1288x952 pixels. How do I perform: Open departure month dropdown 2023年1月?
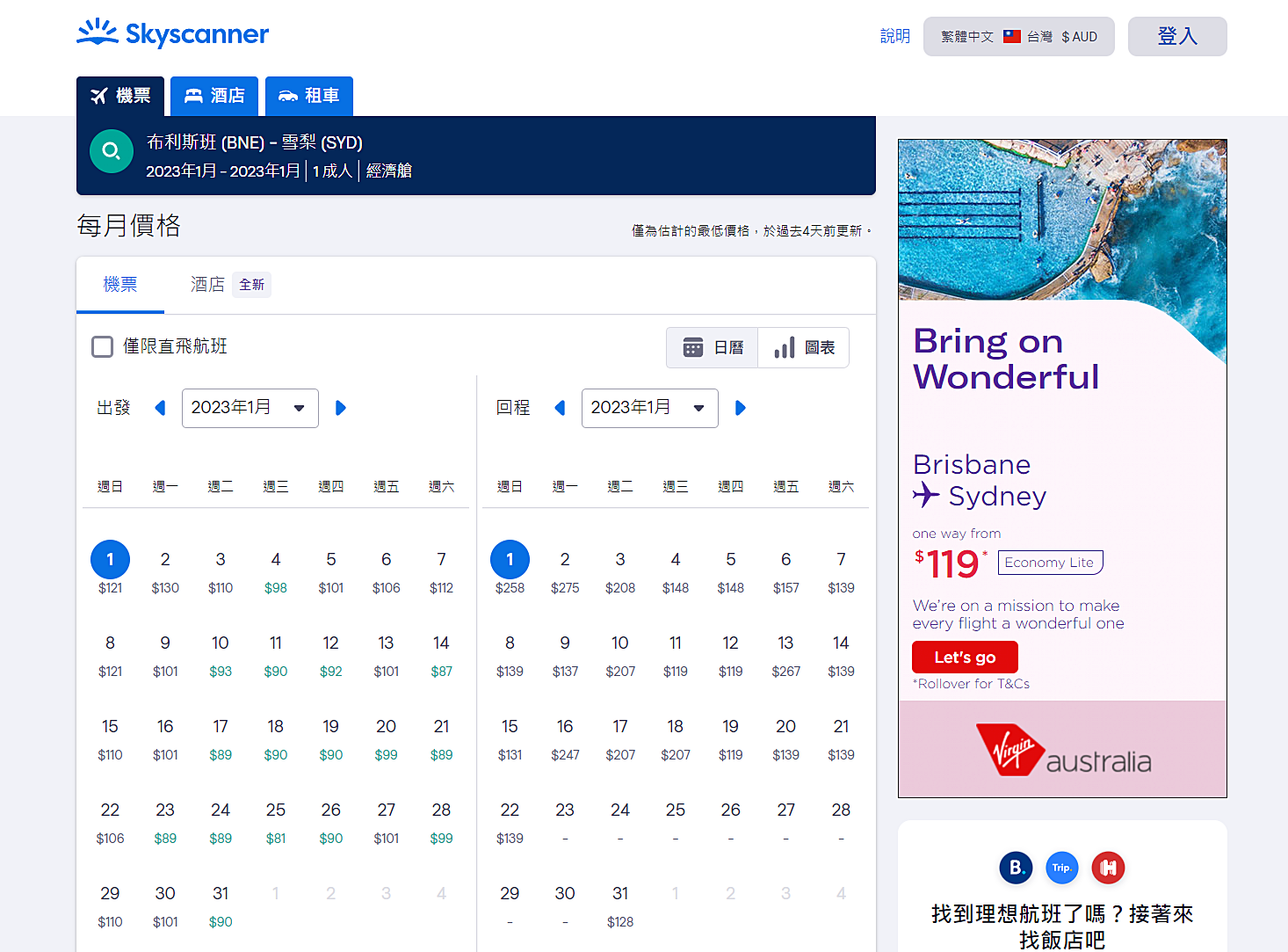point(250,408)
